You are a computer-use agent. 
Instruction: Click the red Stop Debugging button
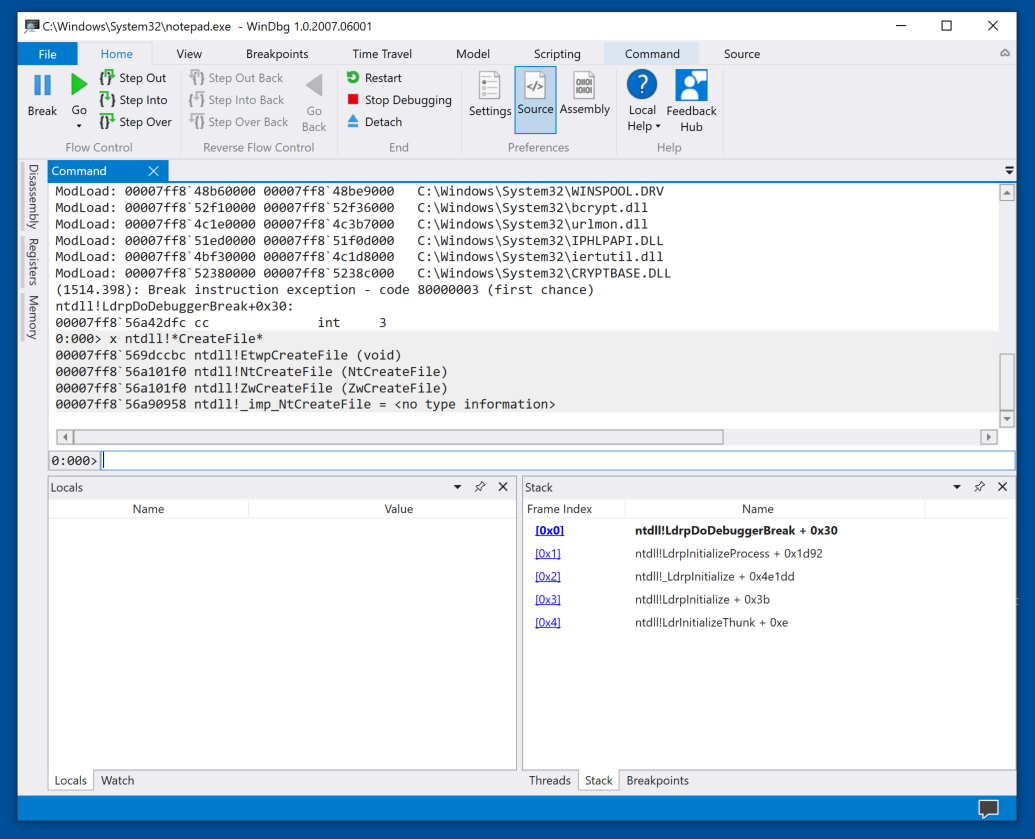[x=399, y=100]
